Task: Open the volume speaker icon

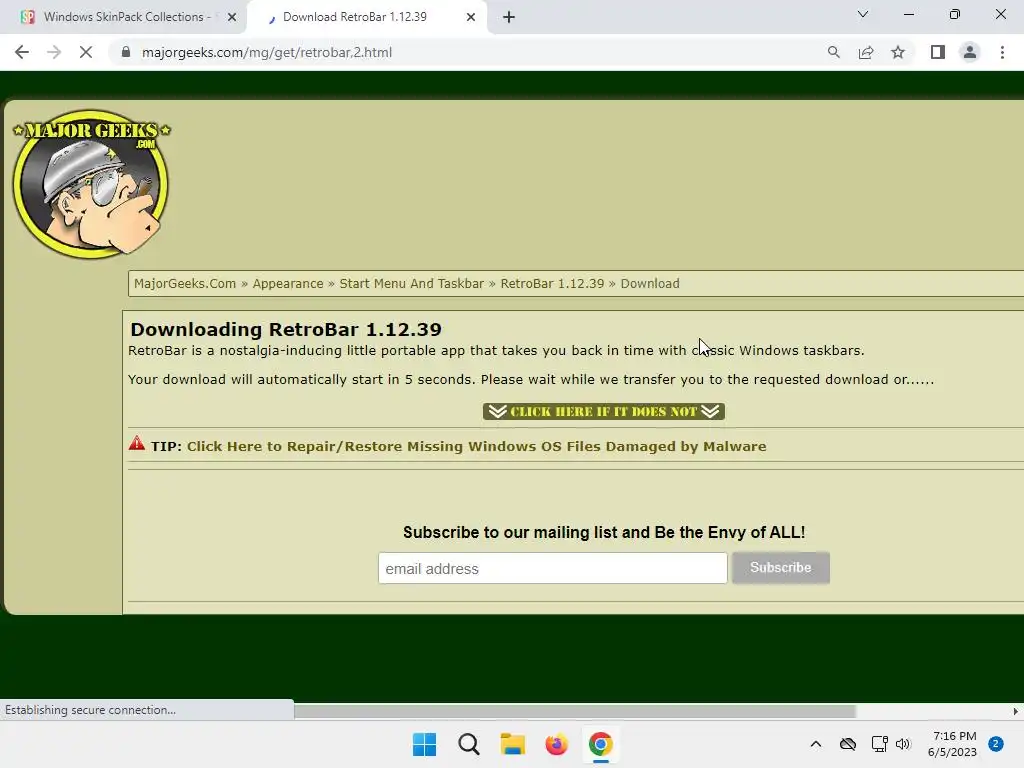Action: (x=903, y=744)
